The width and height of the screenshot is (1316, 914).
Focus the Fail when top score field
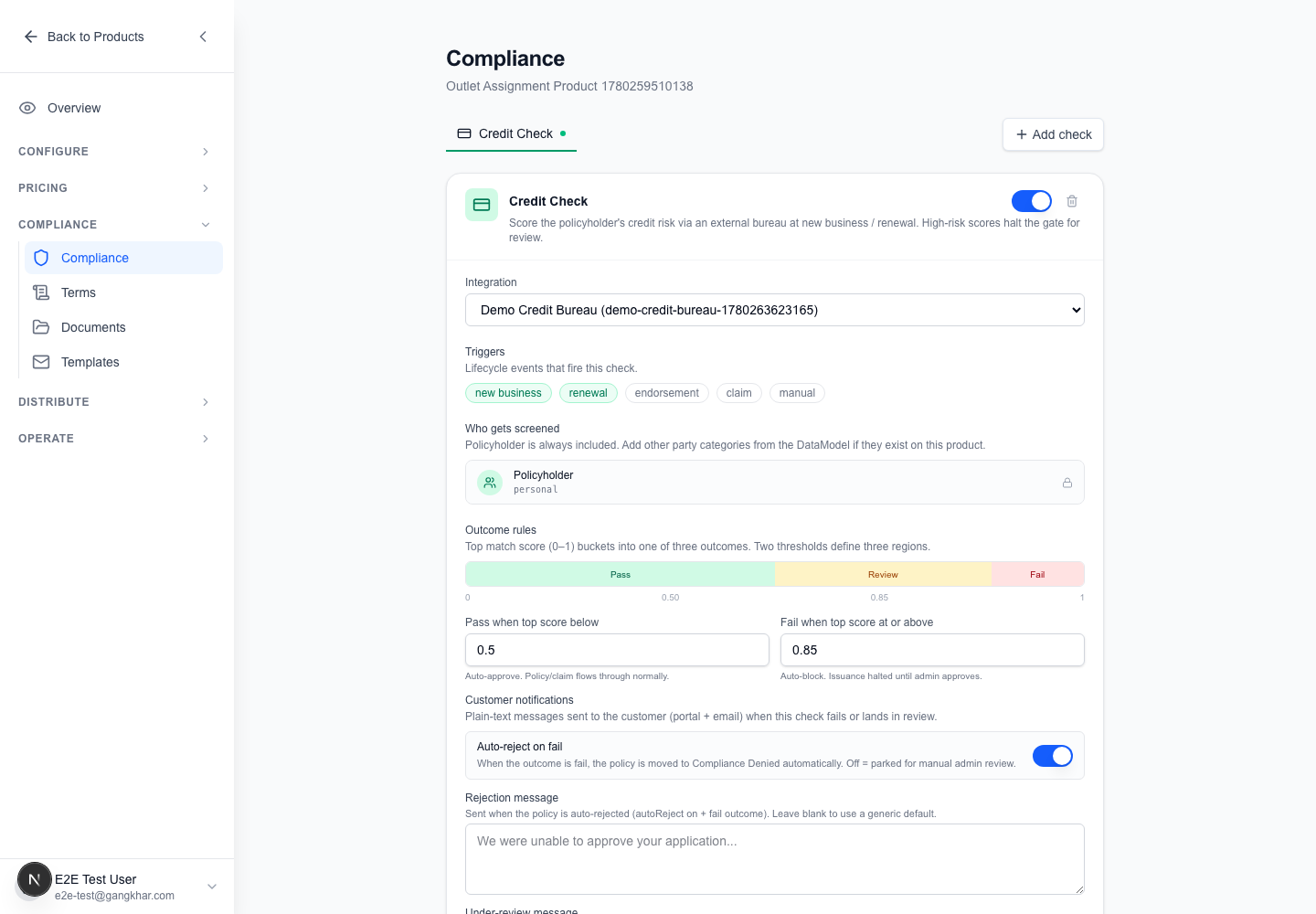click(932, 650)
